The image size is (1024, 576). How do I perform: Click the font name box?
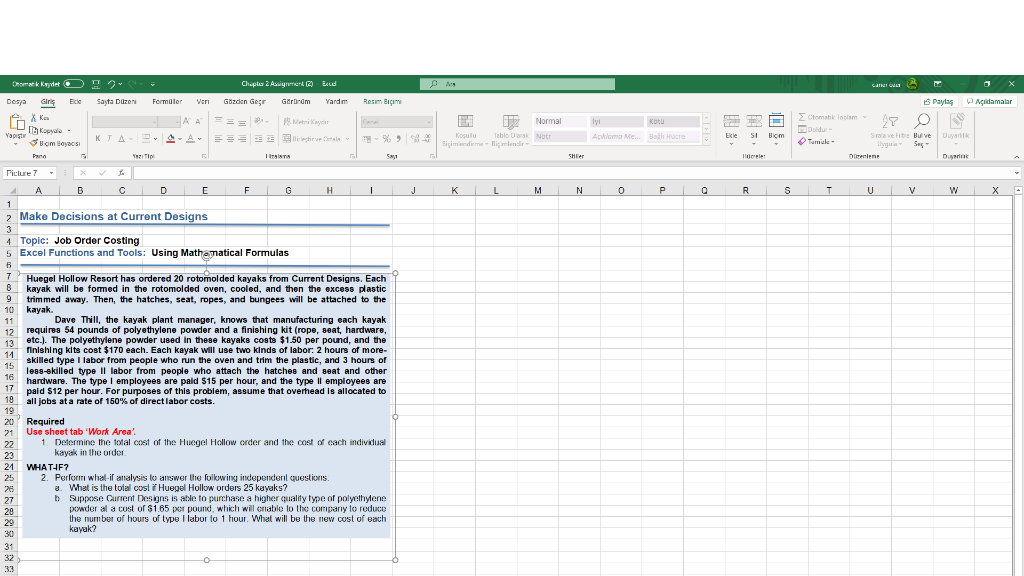pyautogui.click(x=125, y=122)
